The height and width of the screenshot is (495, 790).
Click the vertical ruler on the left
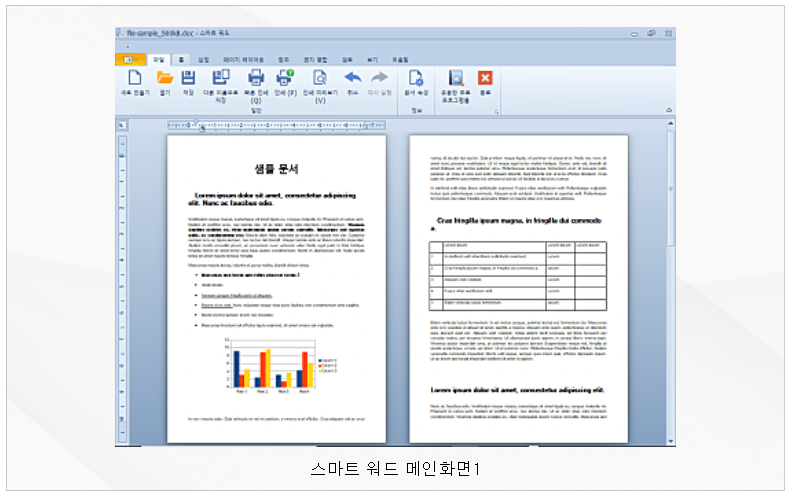click(x=122, y=289)
